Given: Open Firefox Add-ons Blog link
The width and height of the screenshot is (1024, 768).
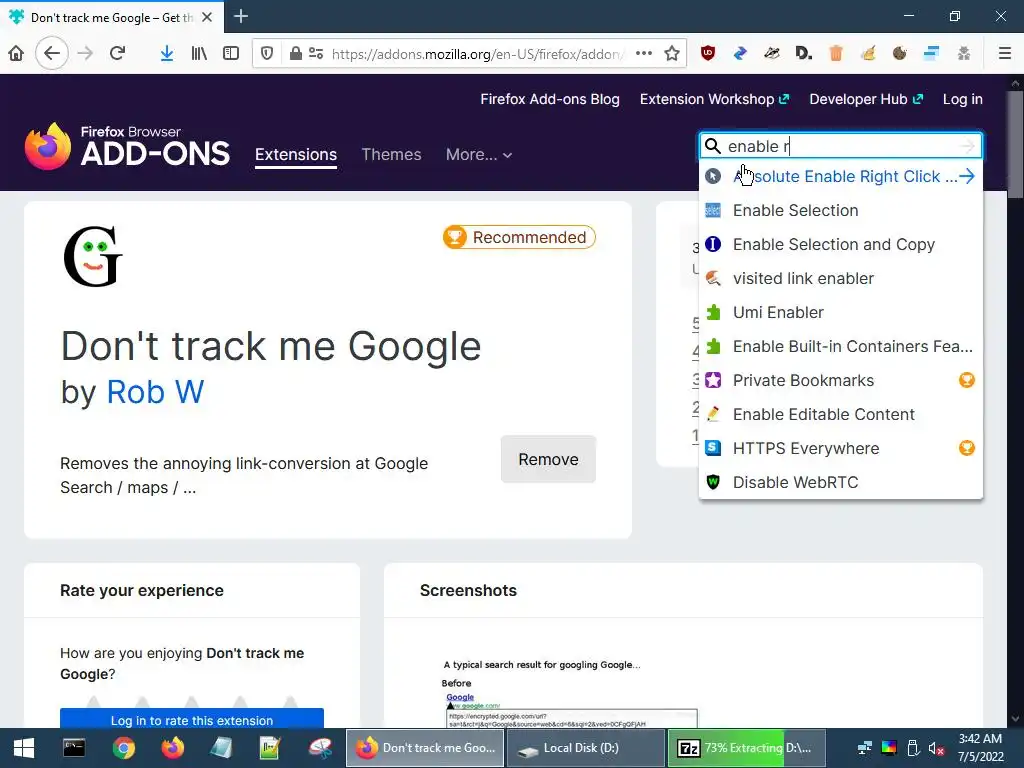Looking at the screenshot, I should tap(550, 99).
